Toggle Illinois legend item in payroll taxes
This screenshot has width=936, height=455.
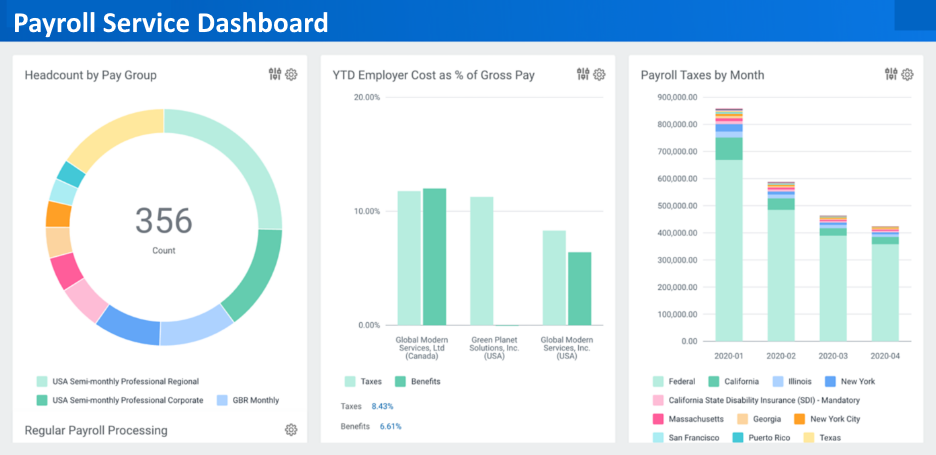click(x=791, y=381)
